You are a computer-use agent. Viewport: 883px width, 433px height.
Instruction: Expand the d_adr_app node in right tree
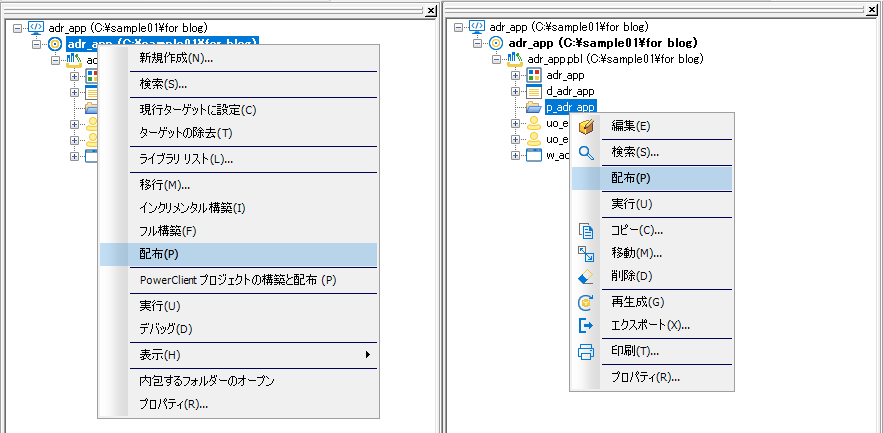515,91
